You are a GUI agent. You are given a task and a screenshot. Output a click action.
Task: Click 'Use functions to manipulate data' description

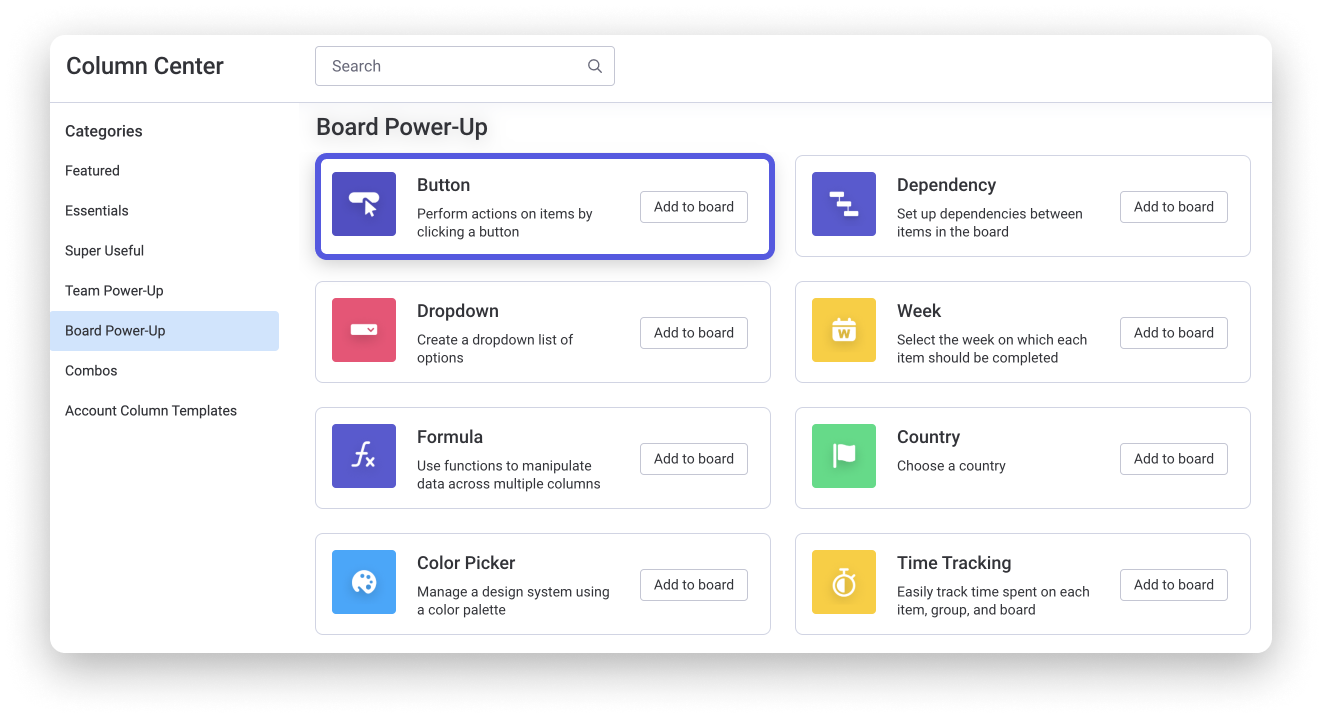[509, 475]
